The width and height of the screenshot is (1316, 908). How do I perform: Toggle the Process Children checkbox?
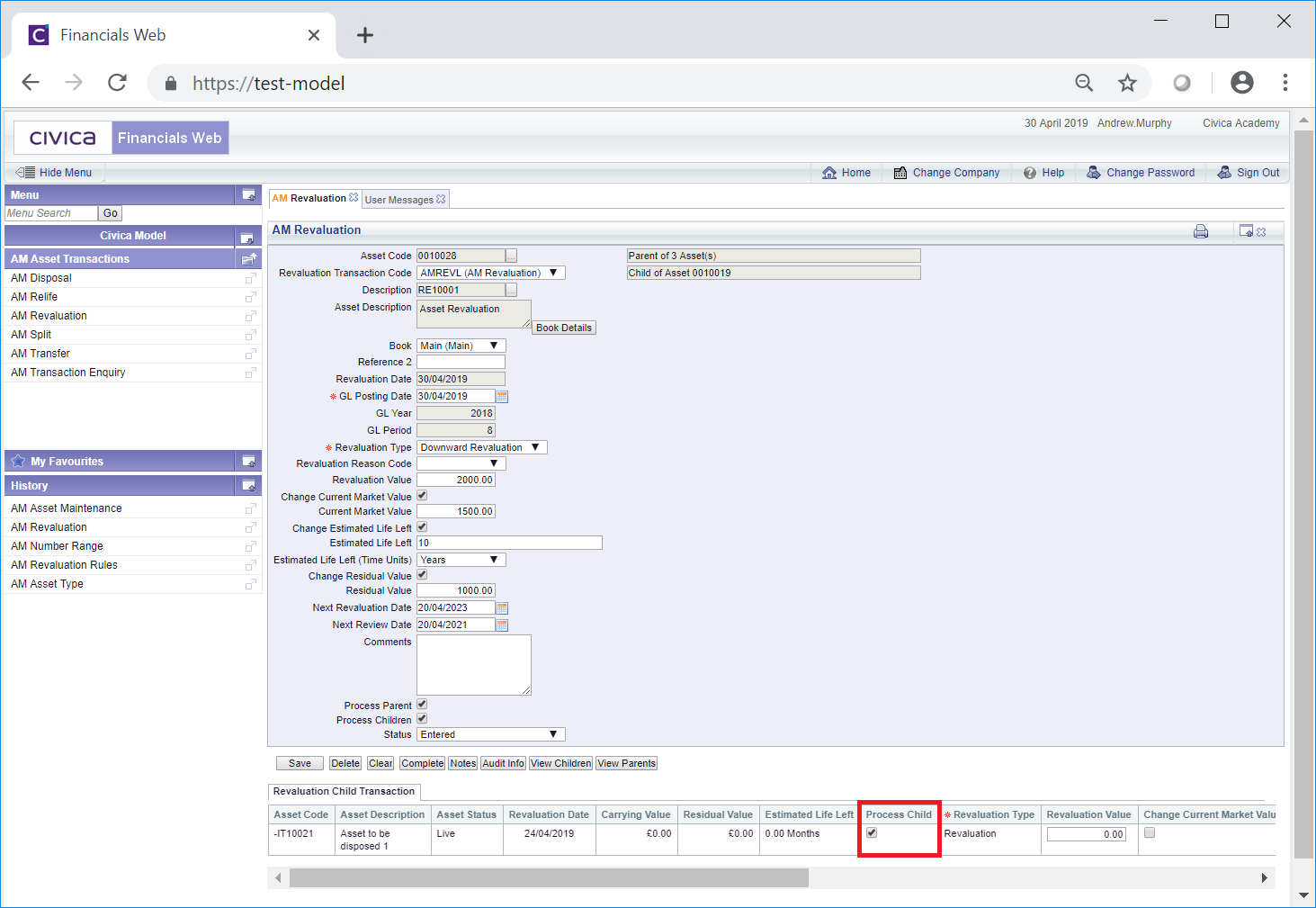(422, 719)
